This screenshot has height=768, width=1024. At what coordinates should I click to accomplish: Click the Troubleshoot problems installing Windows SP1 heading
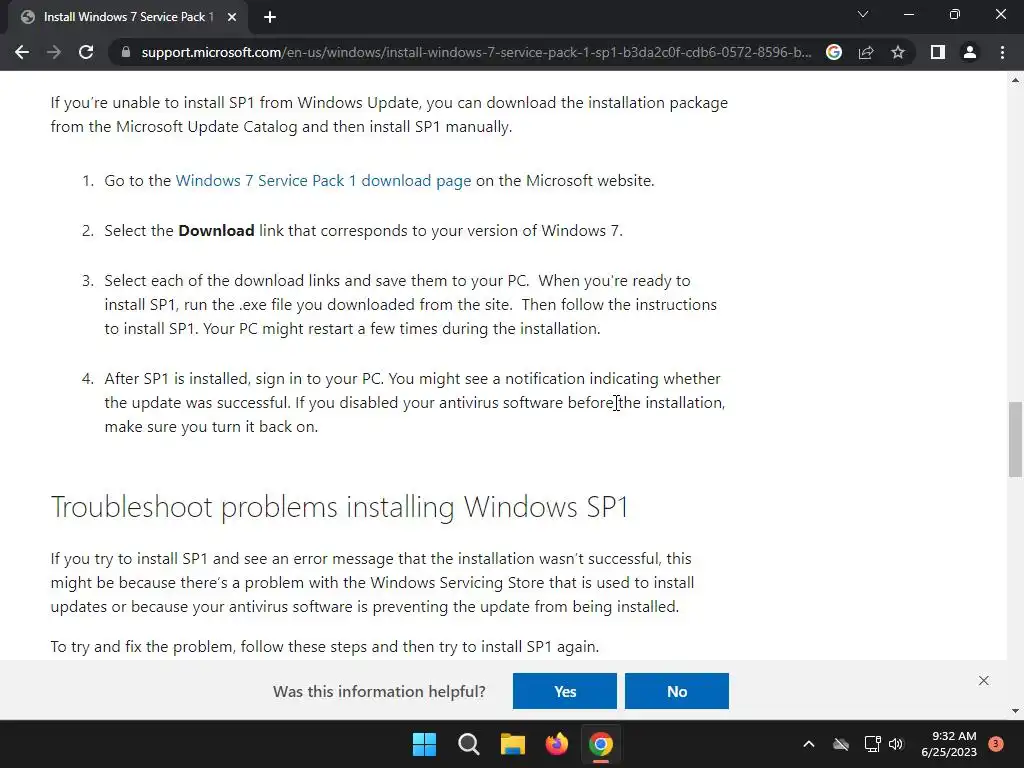pyautogui.click(x=340, y=507)
